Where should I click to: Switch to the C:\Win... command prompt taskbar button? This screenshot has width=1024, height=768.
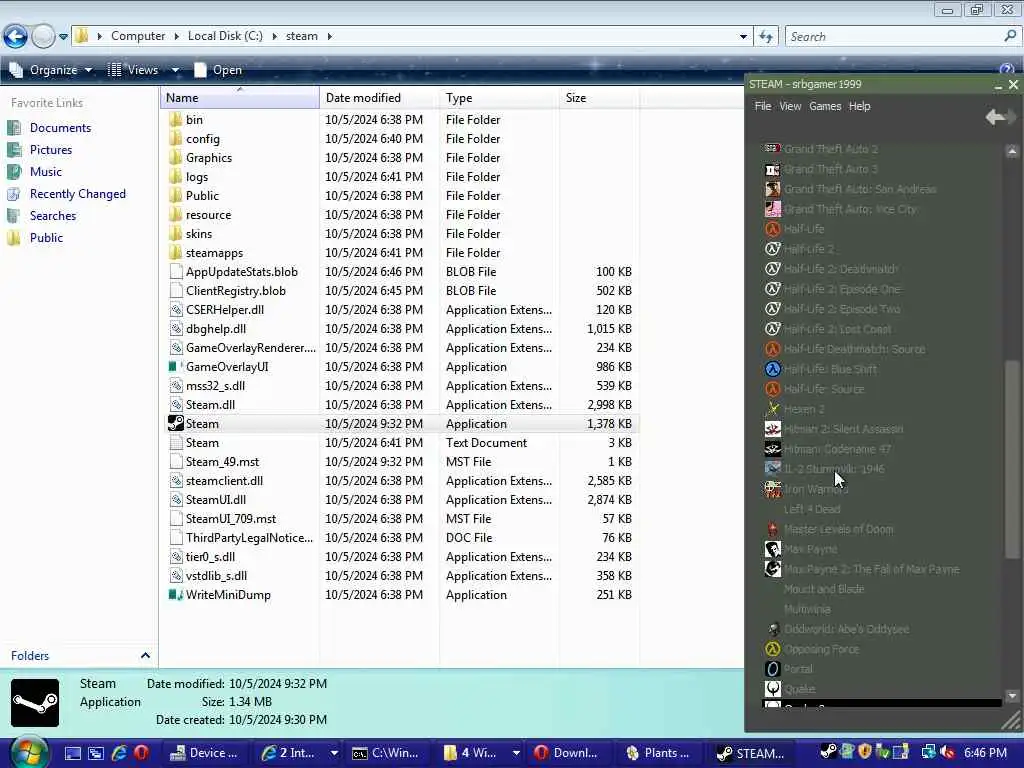tap(385, 753)
